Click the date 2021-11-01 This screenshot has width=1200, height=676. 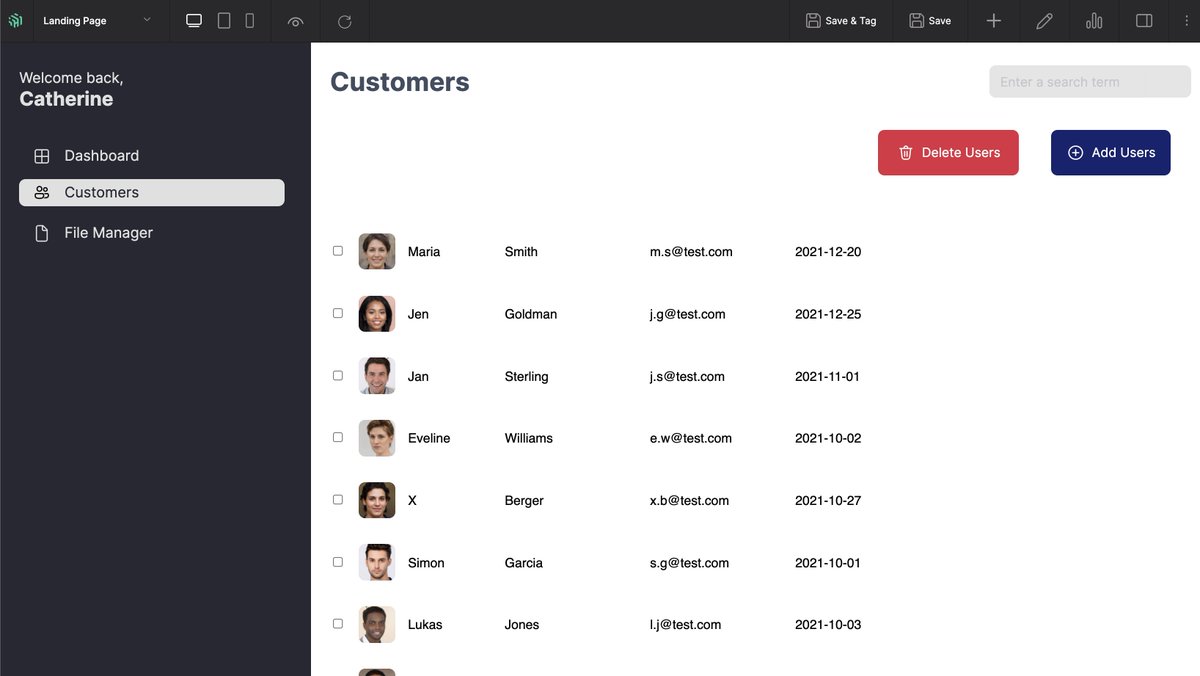pyautogui.click(x=827, y=377)
